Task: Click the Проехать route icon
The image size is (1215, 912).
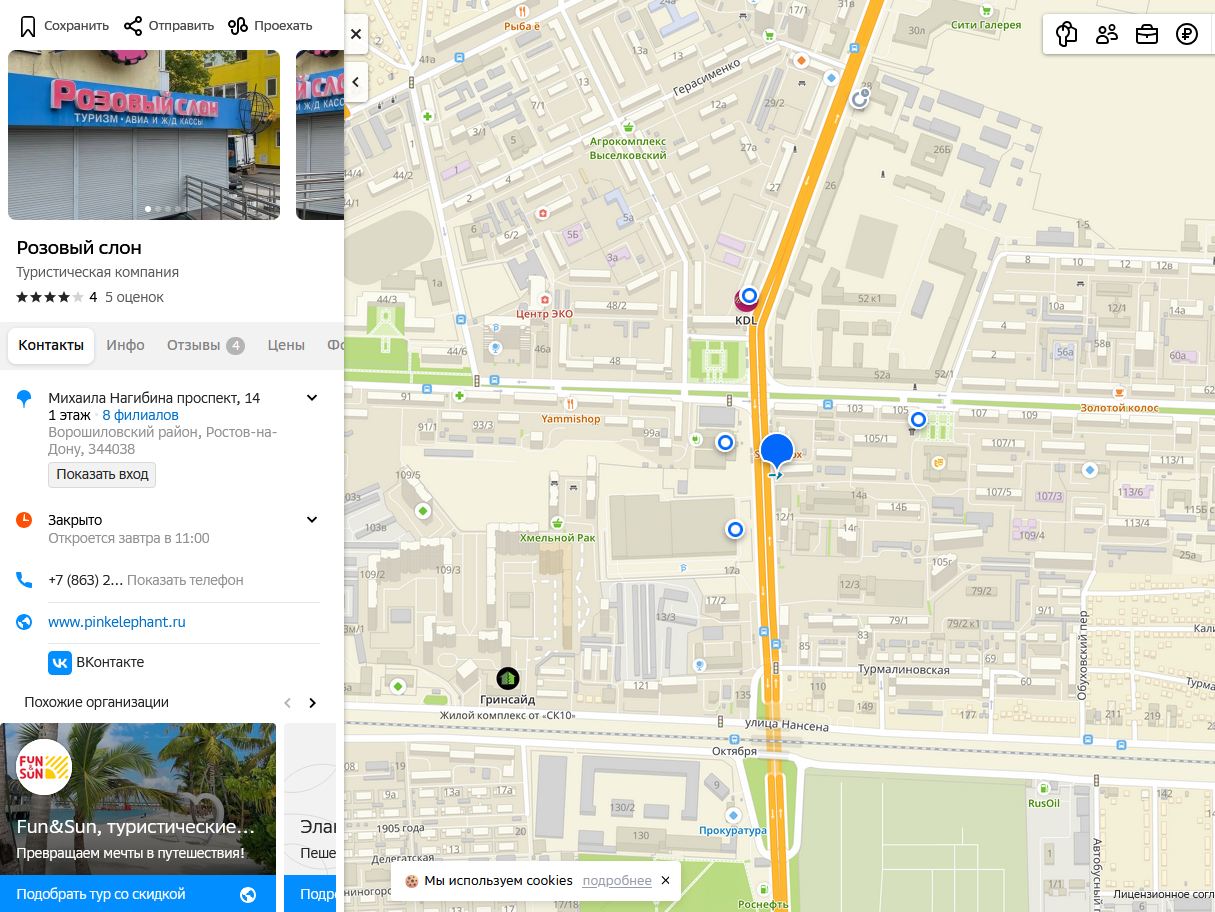Action: pos(238,26)
